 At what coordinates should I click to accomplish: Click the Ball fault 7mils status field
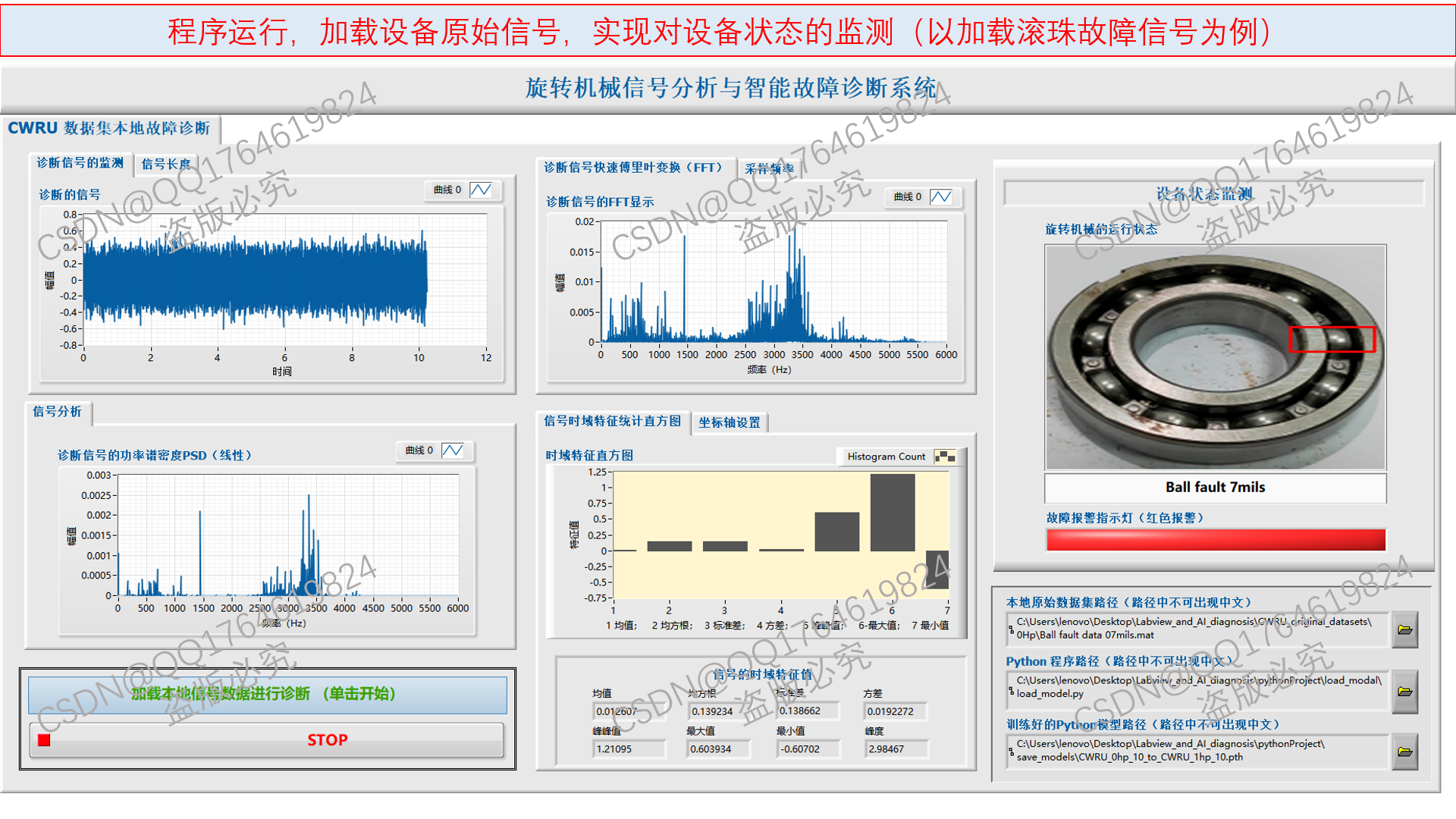click(x=1216, y=488)
